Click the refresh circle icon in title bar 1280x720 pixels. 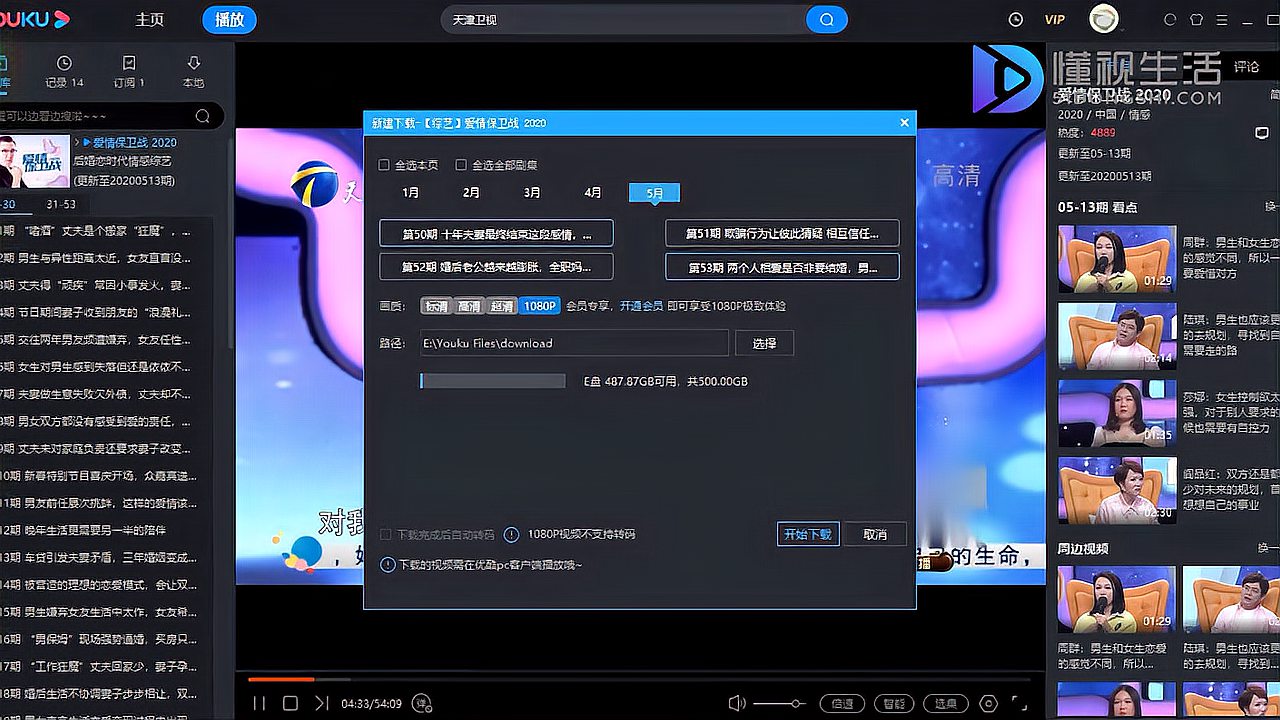click(x=1170, y=19)
